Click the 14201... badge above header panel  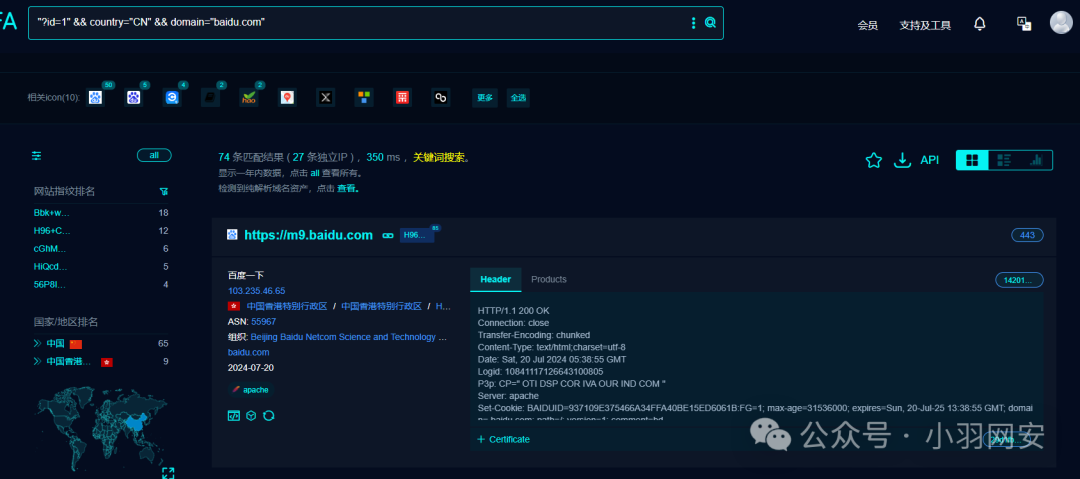[1019, 280]
